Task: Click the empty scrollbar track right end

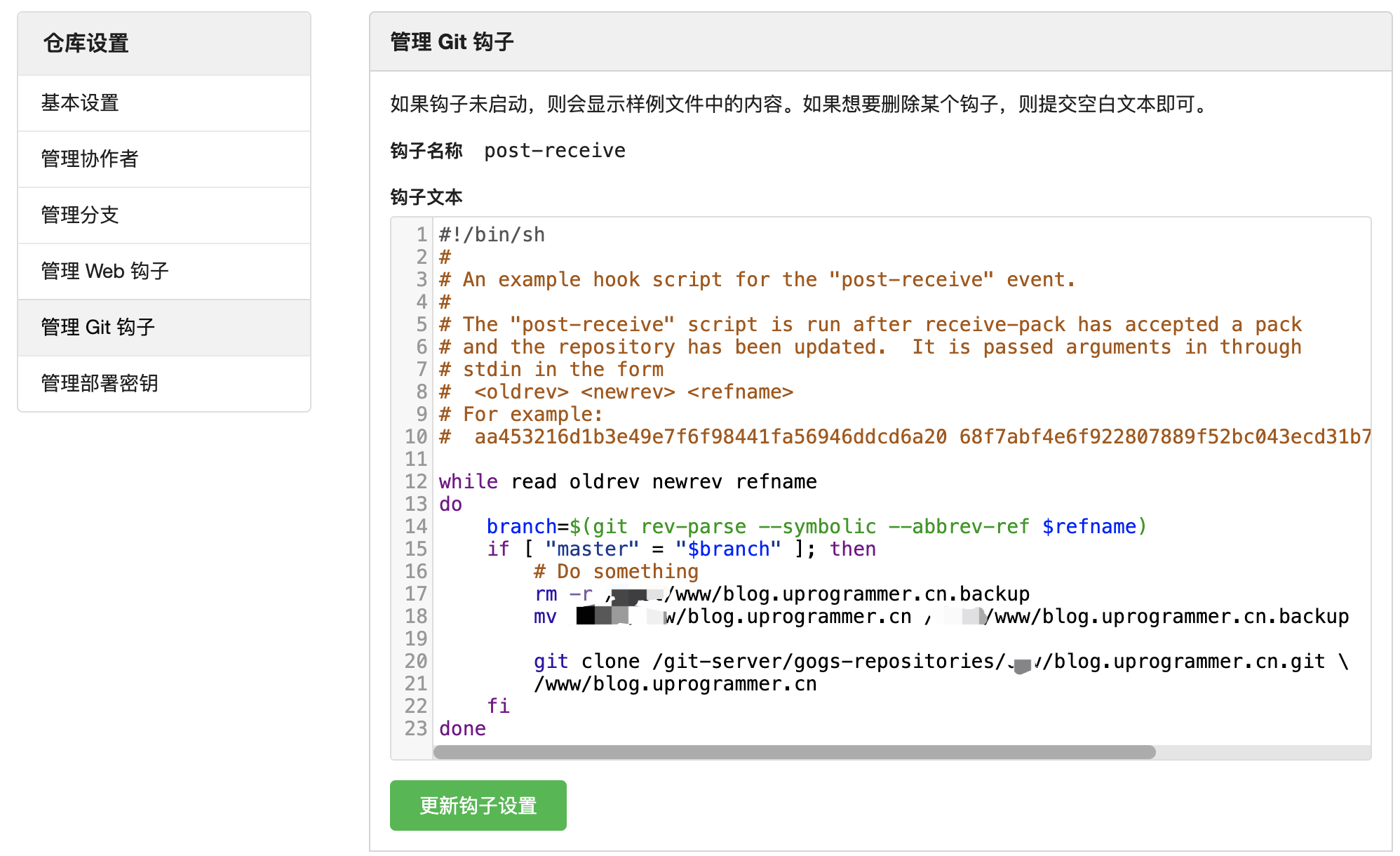Action: pos(1263,752)
